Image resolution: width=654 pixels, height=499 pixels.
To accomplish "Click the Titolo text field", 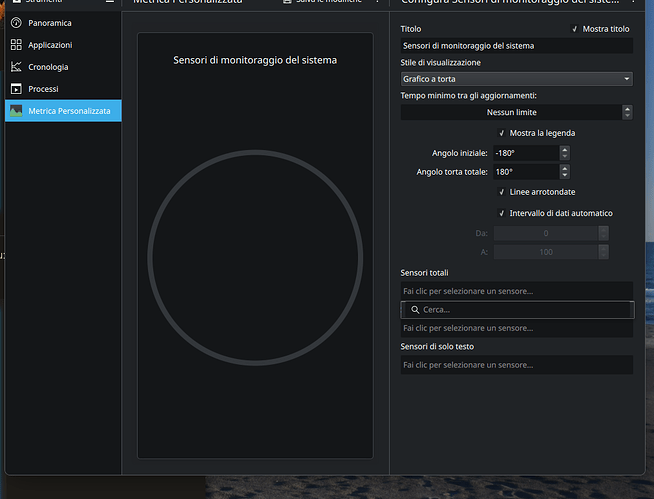I will pyautogui.click(x=516, y=45).
